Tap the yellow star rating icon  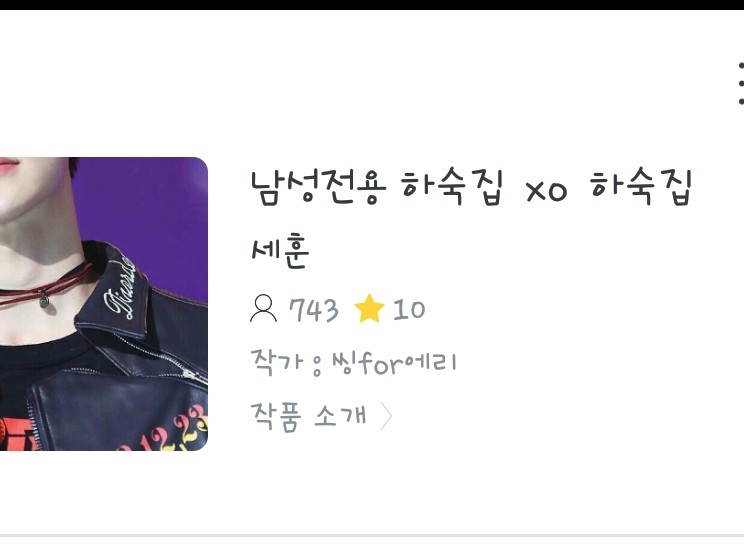369,308
